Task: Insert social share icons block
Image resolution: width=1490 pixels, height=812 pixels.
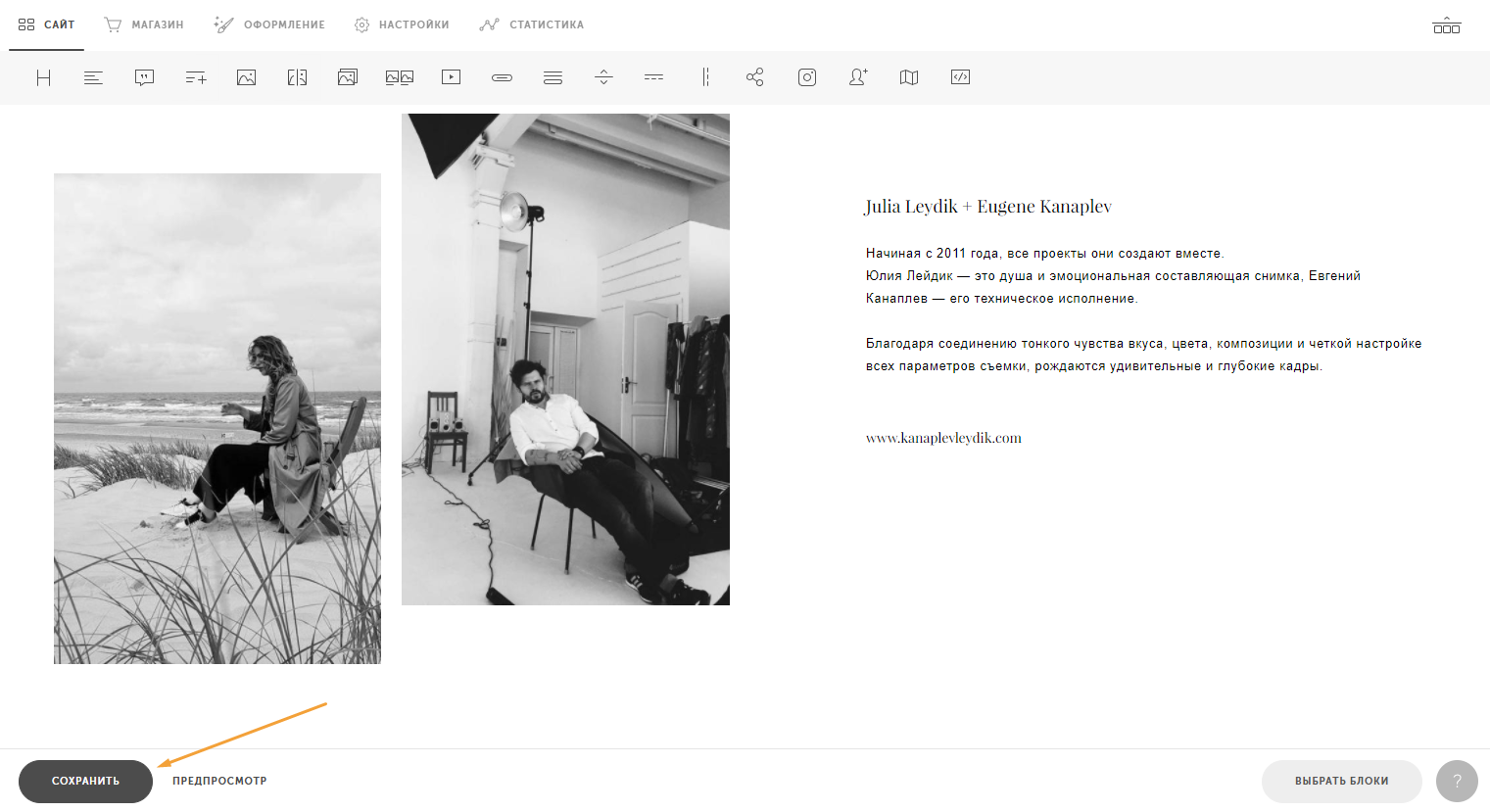Action: [755, 77]
